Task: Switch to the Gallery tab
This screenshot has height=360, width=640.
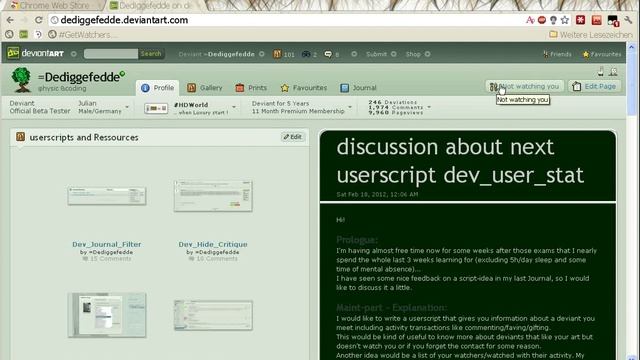Action: (204, 88)
